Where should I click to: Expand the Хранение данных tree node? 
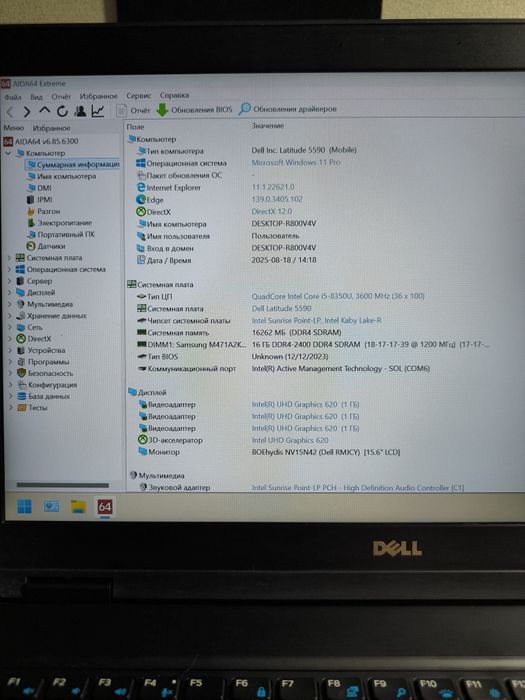tap(9, 316)
